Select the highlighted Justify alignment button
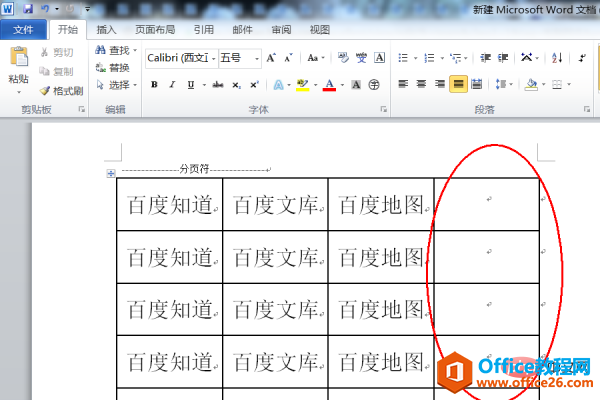Image resolution: width=600 pixels, height=400 pixels. click(458, 84)
